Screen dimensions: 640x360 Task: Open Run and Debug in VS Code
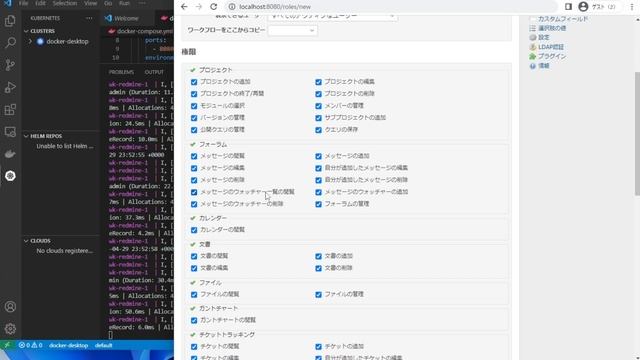tap(10, 87)
